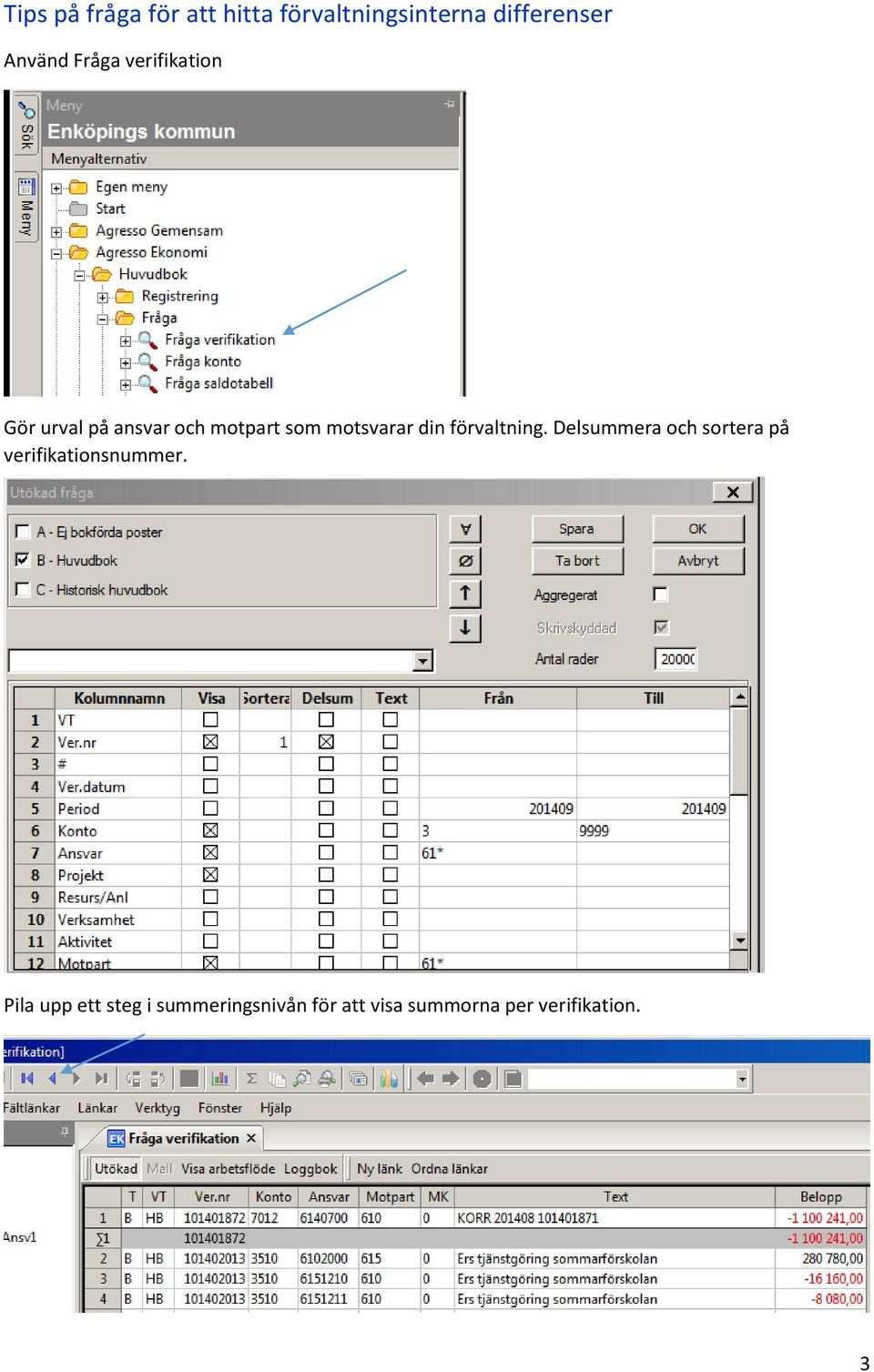Expand the Egen meny tree node
Screen dimensions: 874x1372
tap(56, 188)
